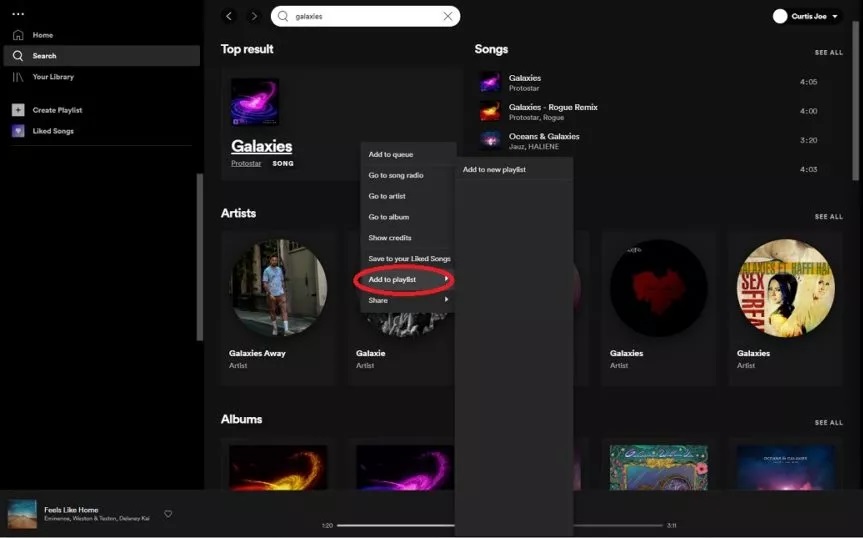
Task: Open Liked Songs heart icon
Action: (18, 131)
